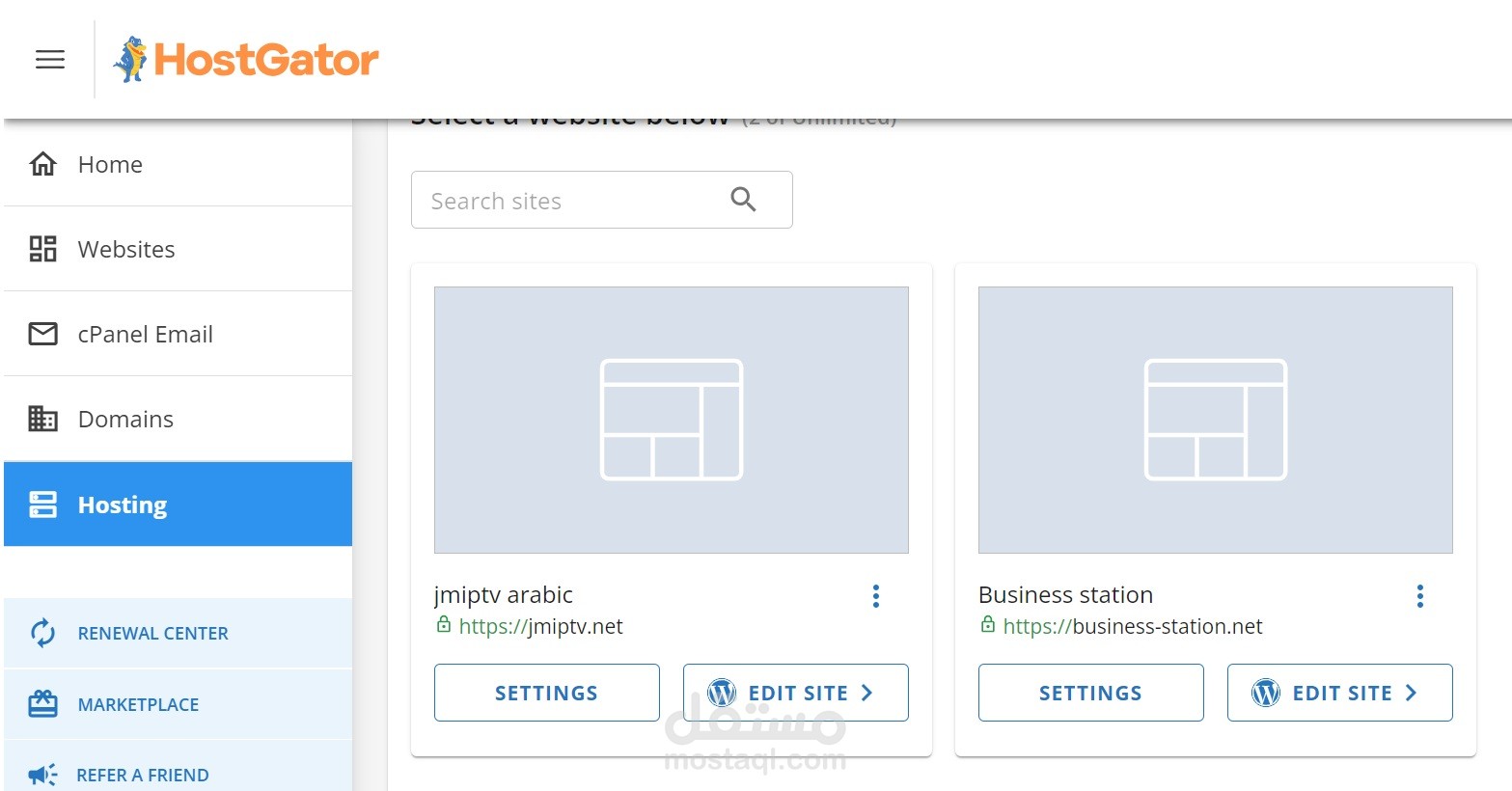Click the Business station site name
The height and width of the screenshot is (791, 1512).
tap(1066, 595)
